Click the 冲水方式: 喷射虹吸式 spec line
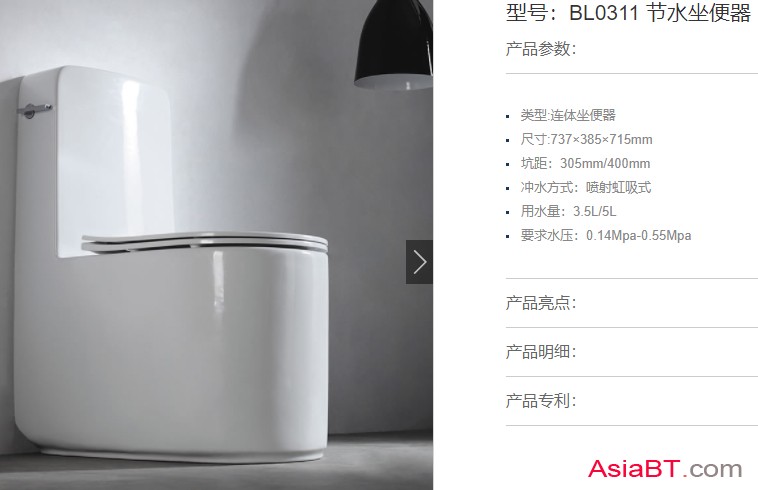 pos(586,187)
